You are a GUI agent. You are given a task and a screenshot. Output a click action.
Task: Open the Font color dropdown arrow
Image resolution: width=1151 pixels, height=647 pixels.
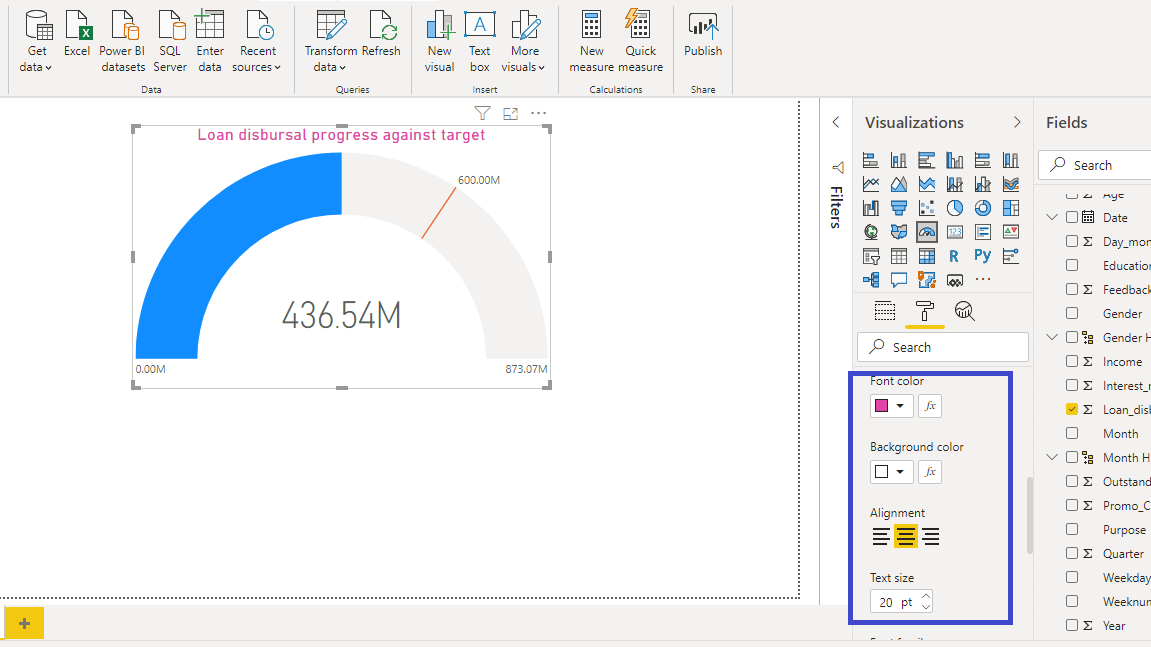click(x=900, y=406)
